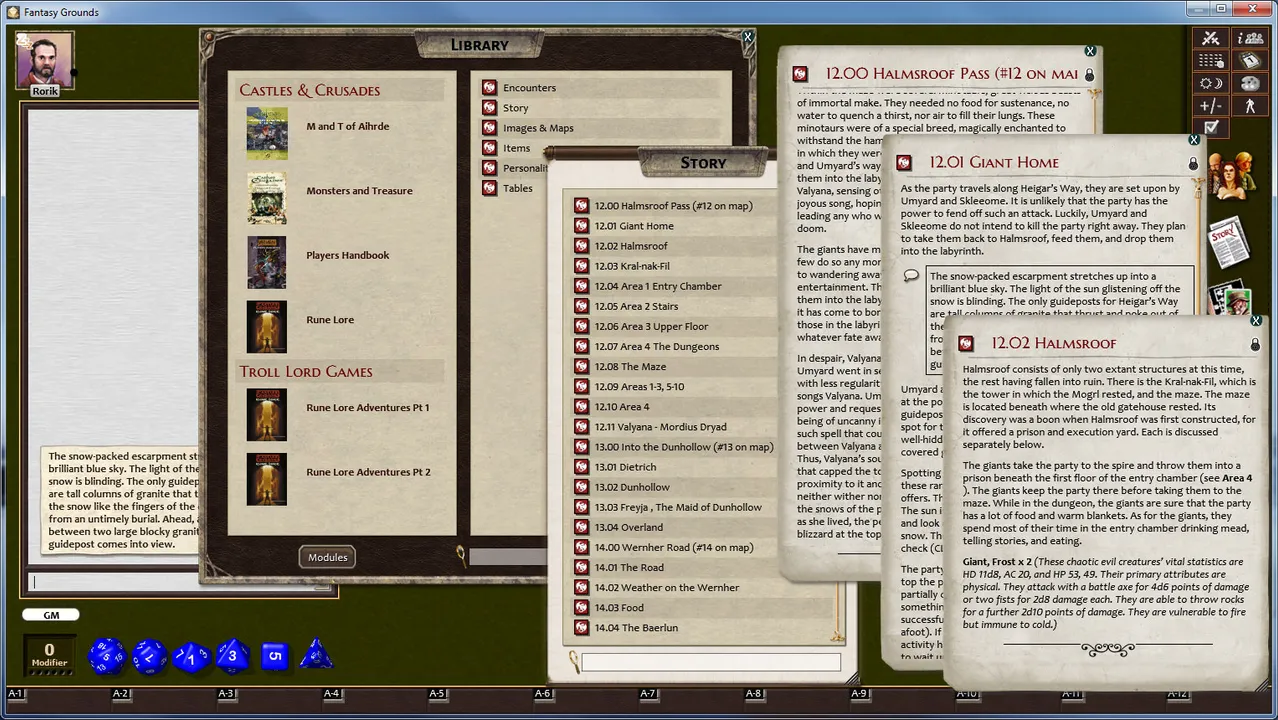This screenshot has width=1278, height=720.
Task: Open story entry 14.00 Wernher Road
Action: [674, 547]
